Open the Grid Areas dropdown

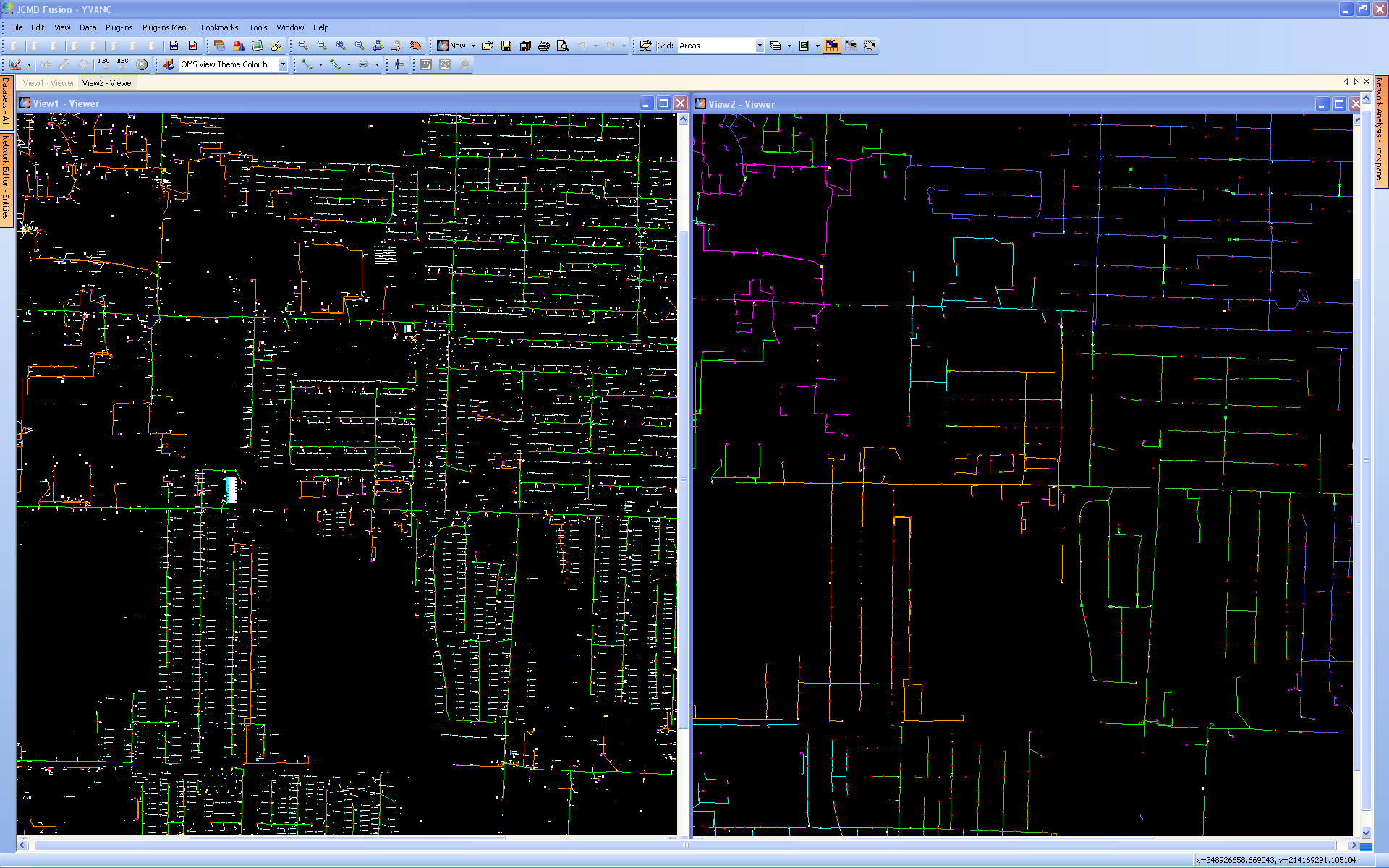coord(760,46)
